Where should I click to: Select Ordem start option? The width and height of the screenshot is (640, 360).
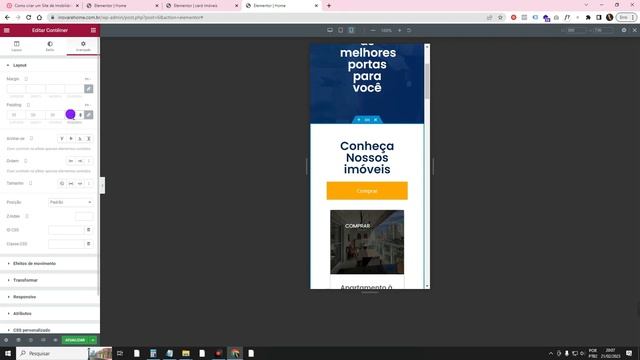point(71,161)
